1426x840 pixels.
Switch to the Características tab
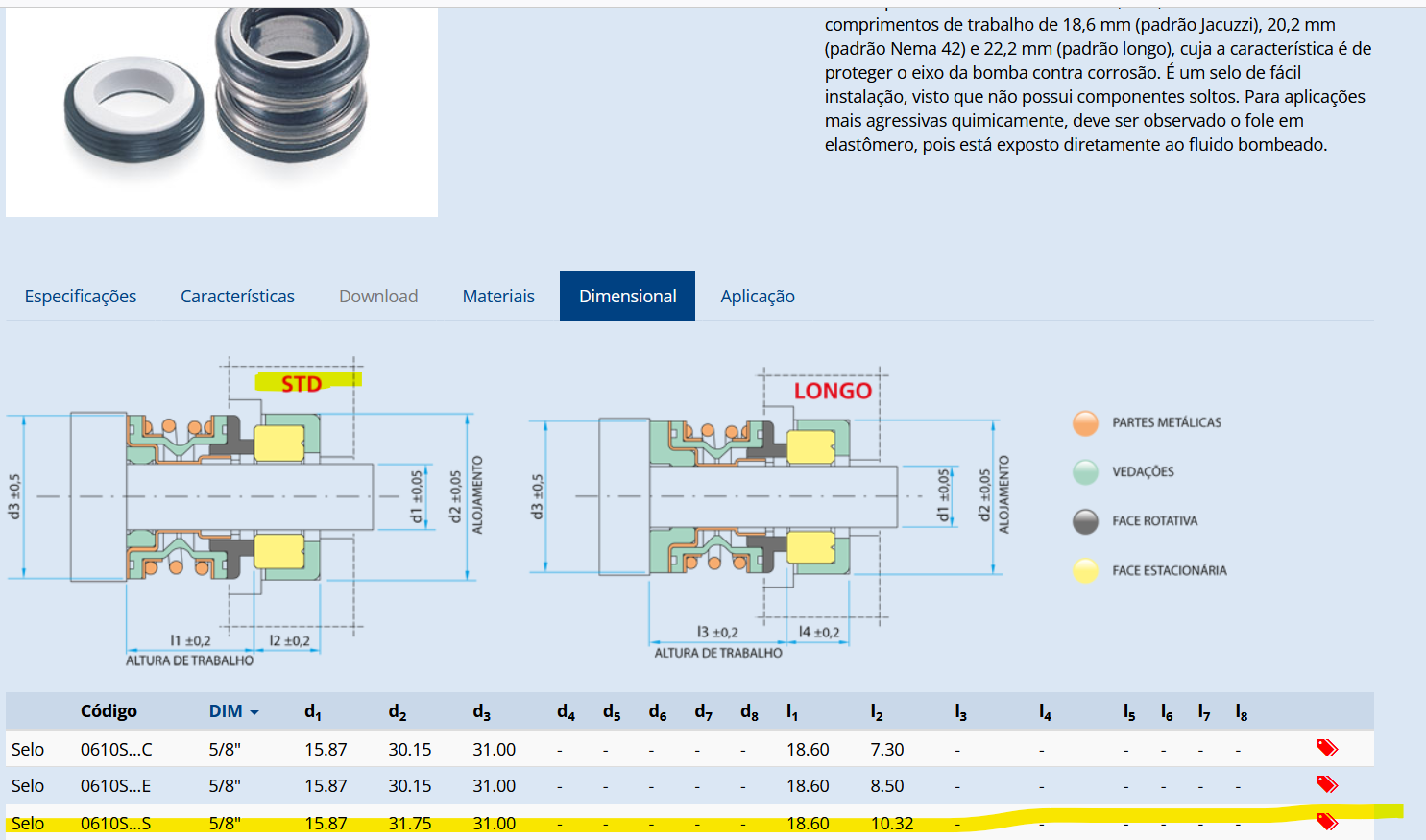(x=237, y=296)
